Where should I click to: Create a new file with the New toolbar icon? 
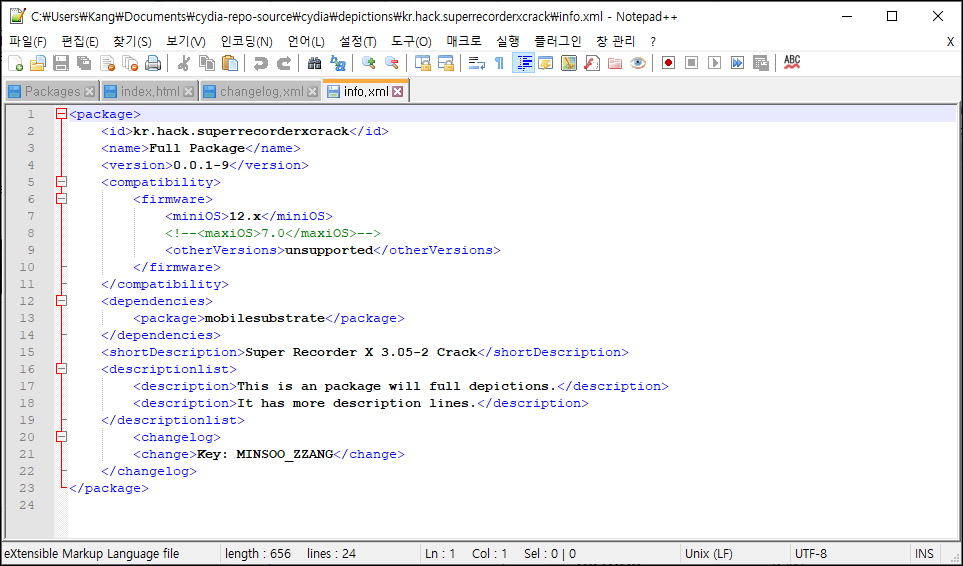pyautogui.click(x=16, y=63)
